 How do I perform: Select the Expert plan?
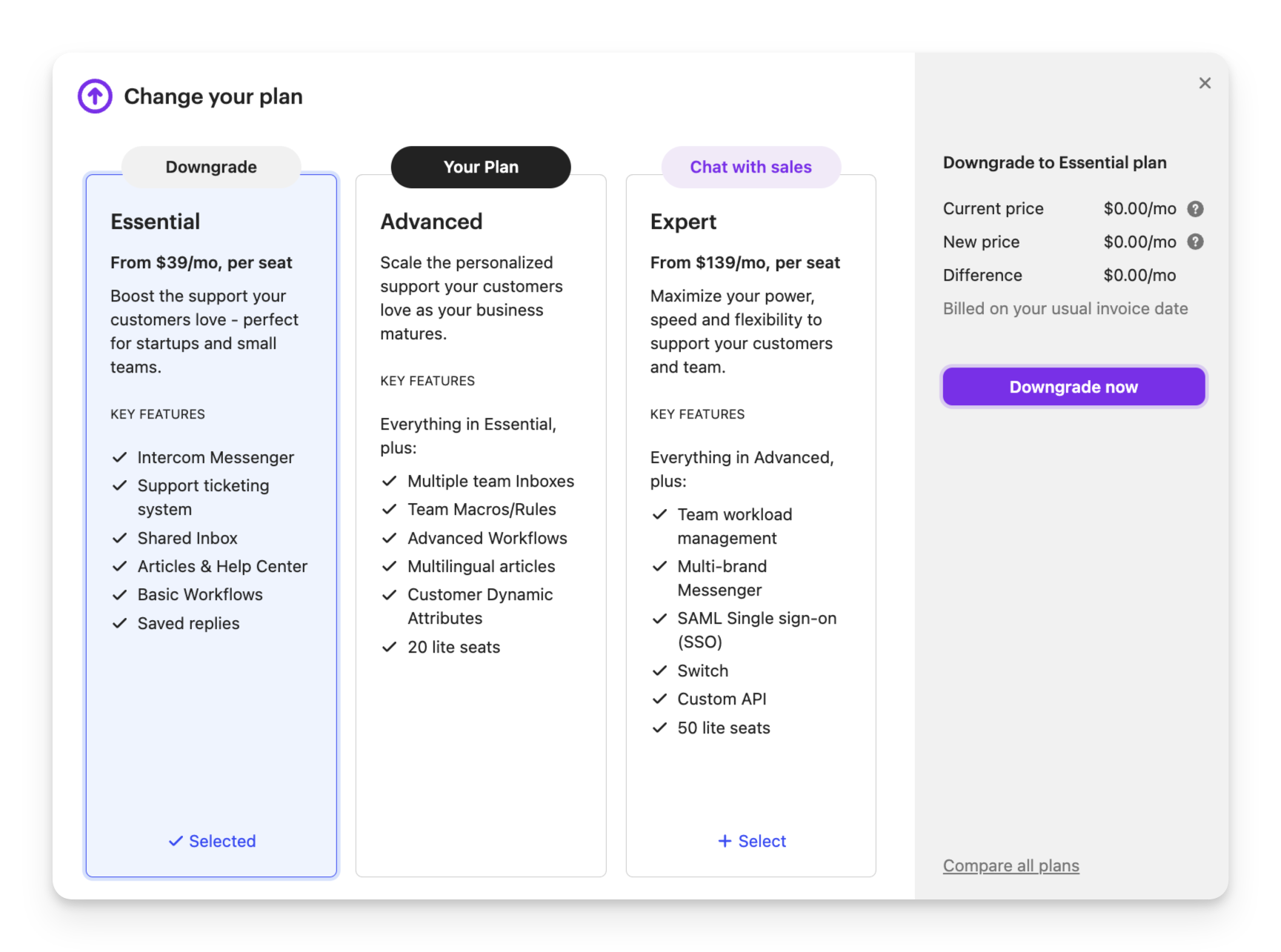coord(752,841)
